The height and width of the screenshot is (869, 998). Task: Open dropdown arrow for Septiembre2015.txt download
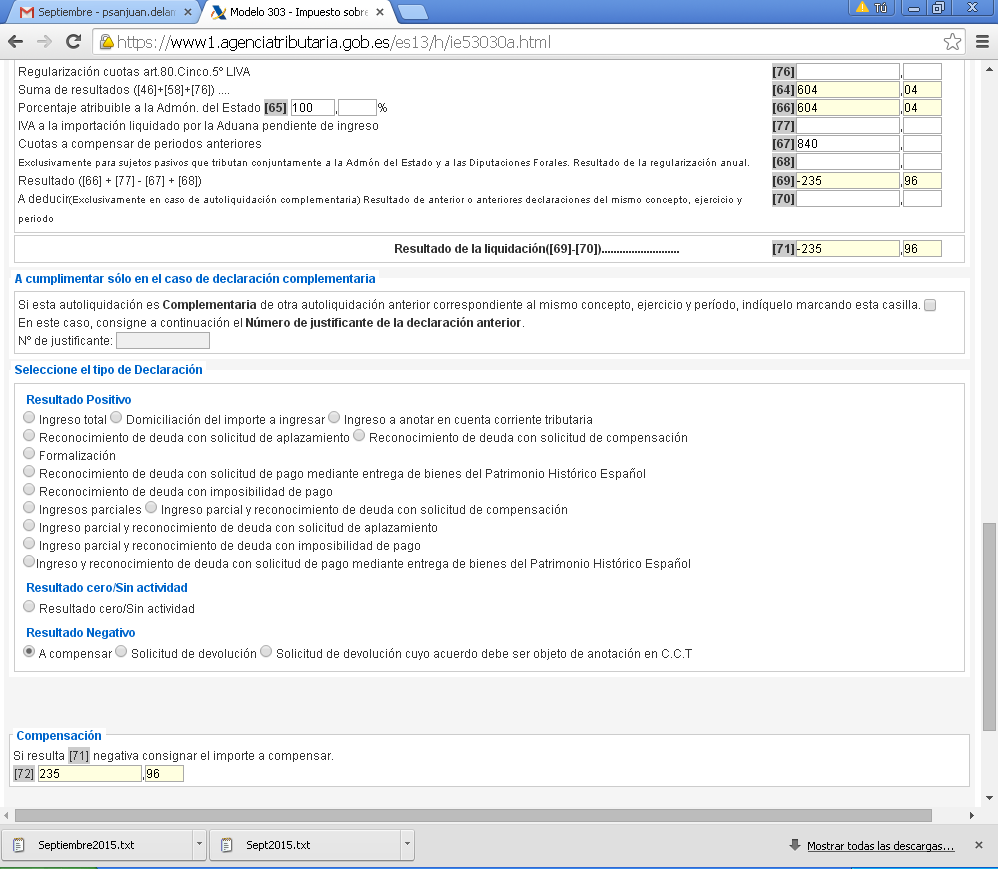point(200,845)
